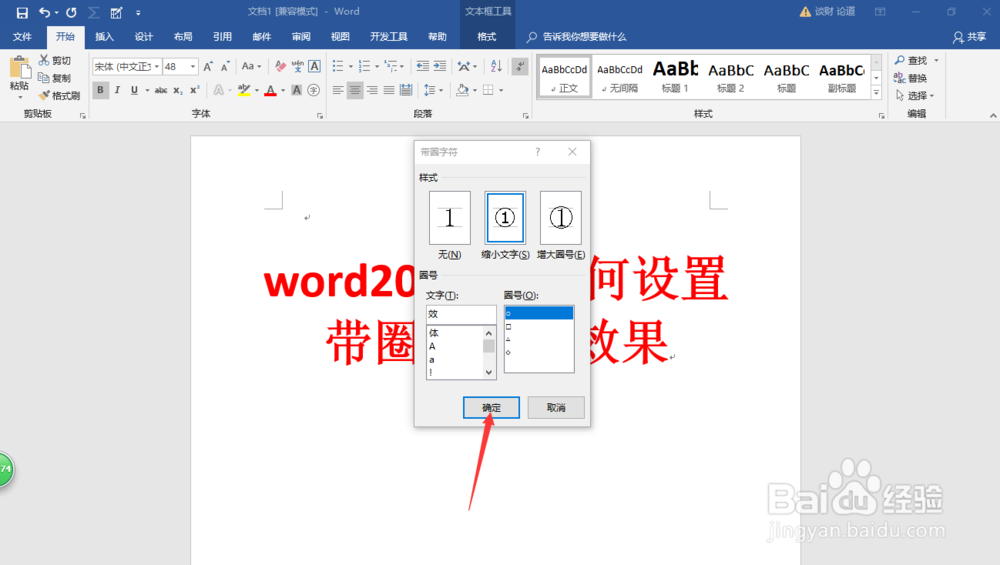Expand the styles gallery
1000x565 pixels.
876,94
